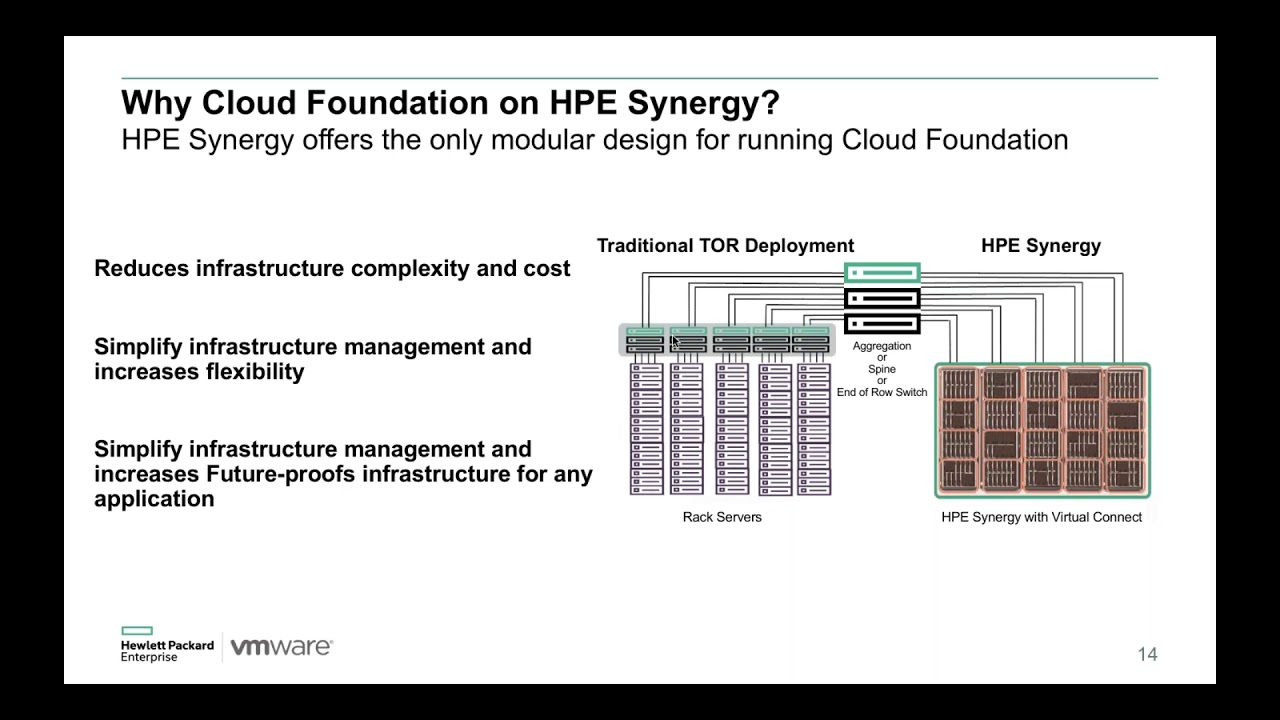Viewport: 1280px width, 720px height.
Task: Select the 'Future-proofs infrastructure for any application' bullet
Action: pos(343,474)
